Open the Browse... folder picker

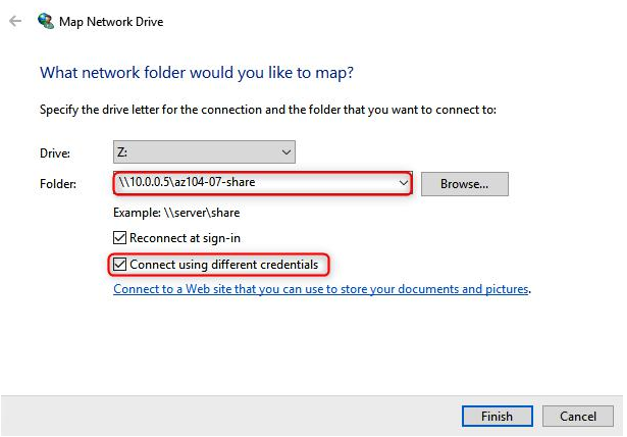[465, 184]
